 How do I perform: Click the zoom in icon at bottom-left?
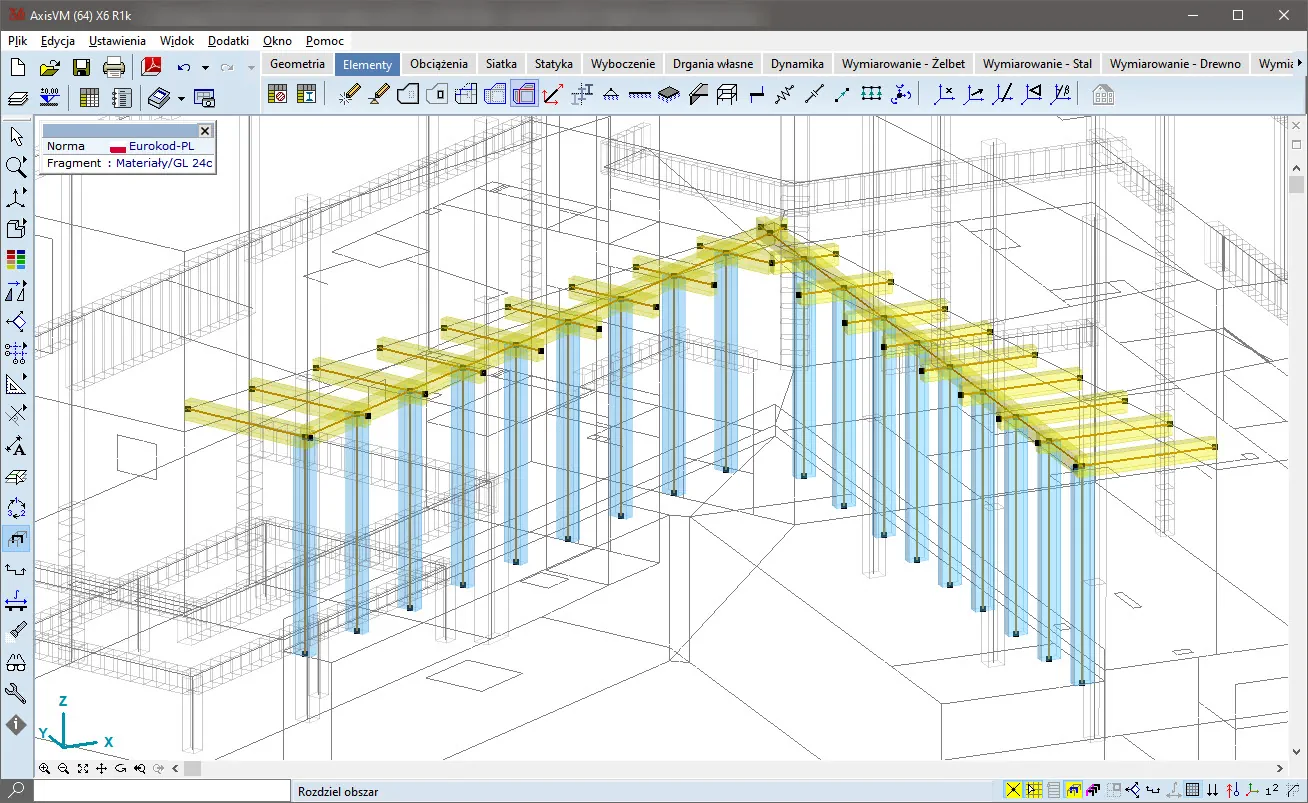[x=45, y=768]
